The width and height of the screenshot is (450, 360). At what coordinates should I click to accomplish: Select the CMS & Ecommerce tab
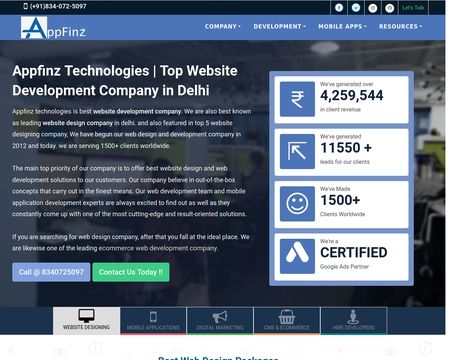coord(287,320)
